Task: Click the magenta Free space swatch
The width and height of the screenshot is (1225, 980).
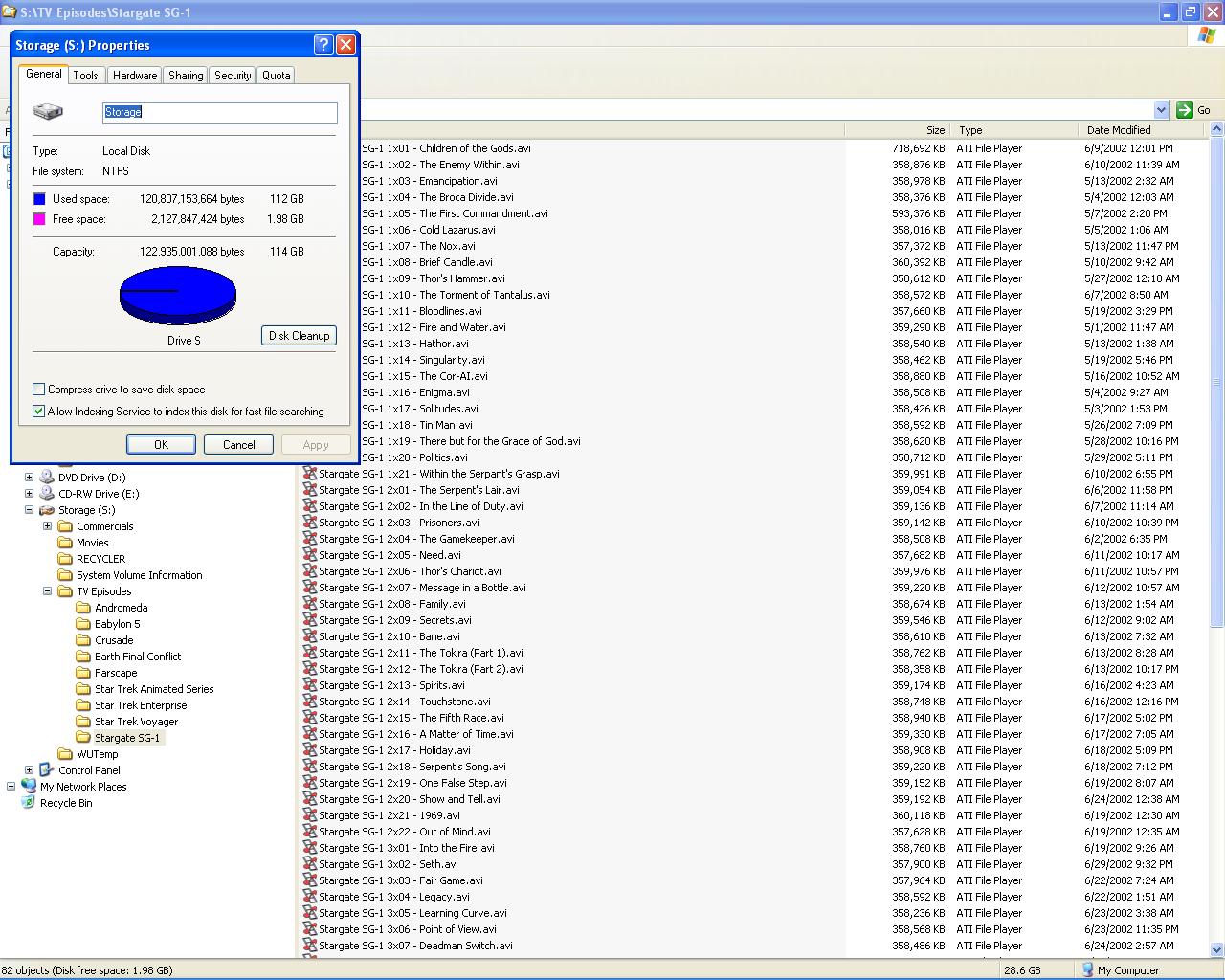Action: (39, 219)
